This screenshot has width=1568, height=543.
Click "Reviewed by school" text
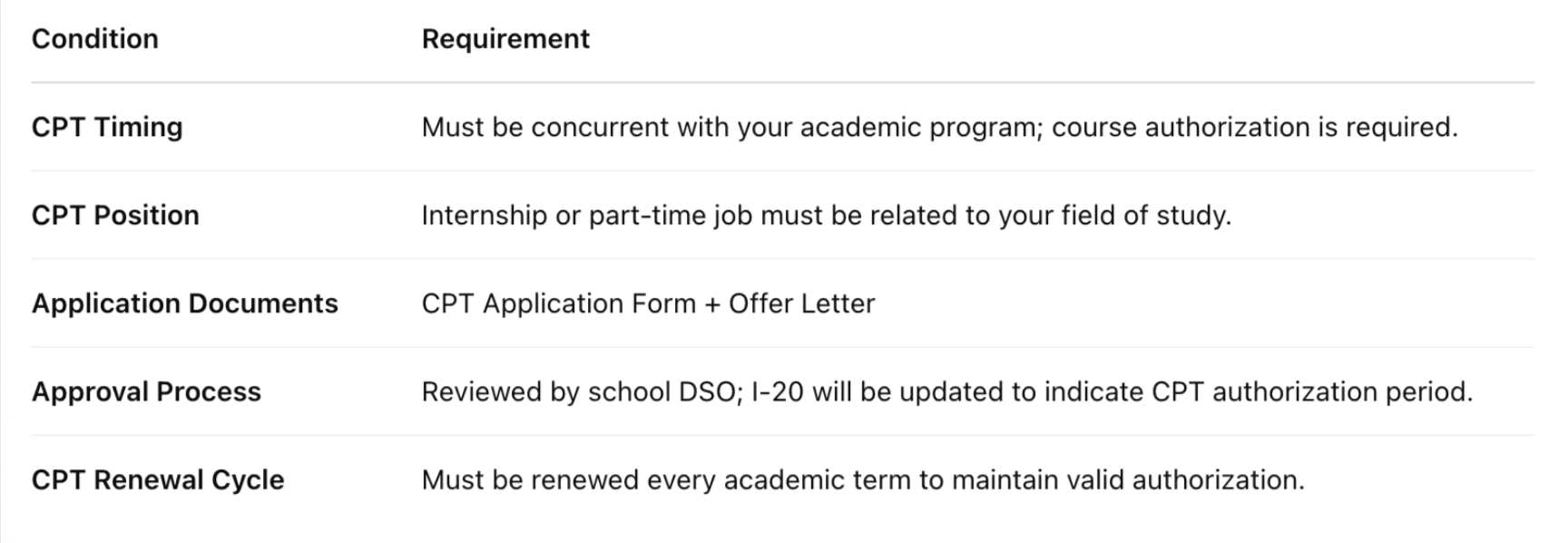(x=546, y=391)
